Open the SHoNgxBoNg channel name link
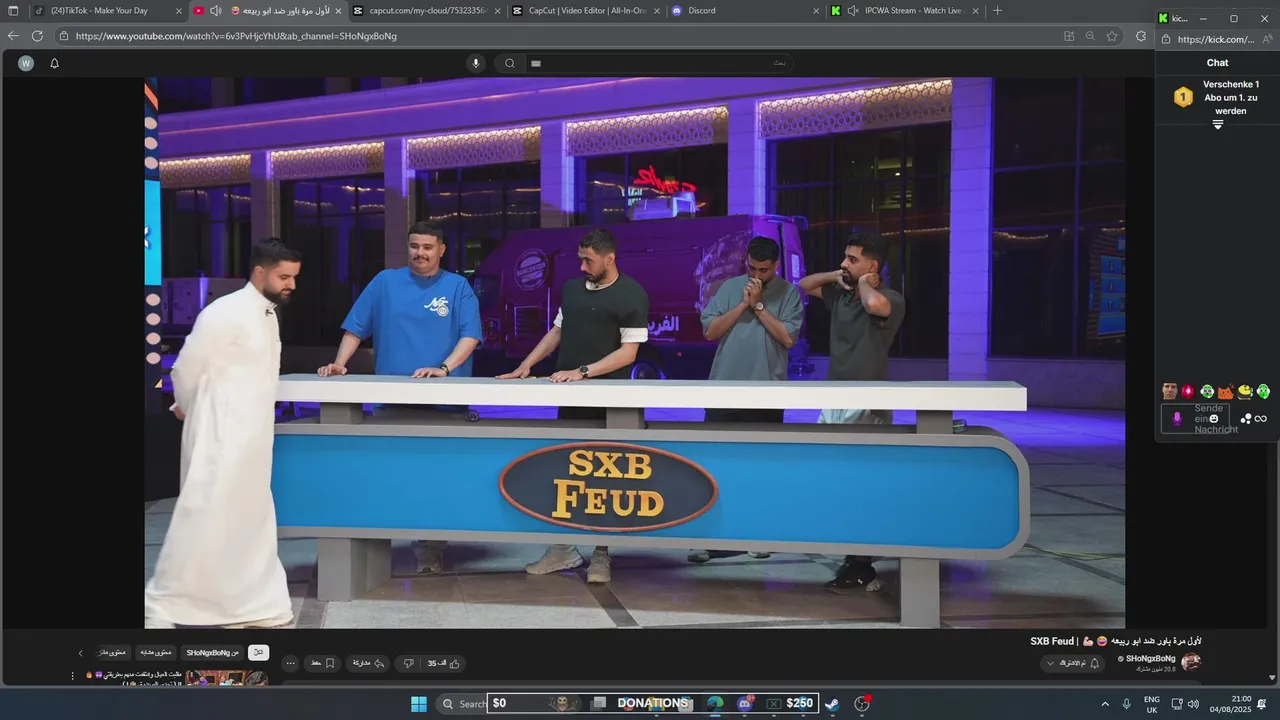Viewport: 1280px width, 720px height. (1150, 658)
